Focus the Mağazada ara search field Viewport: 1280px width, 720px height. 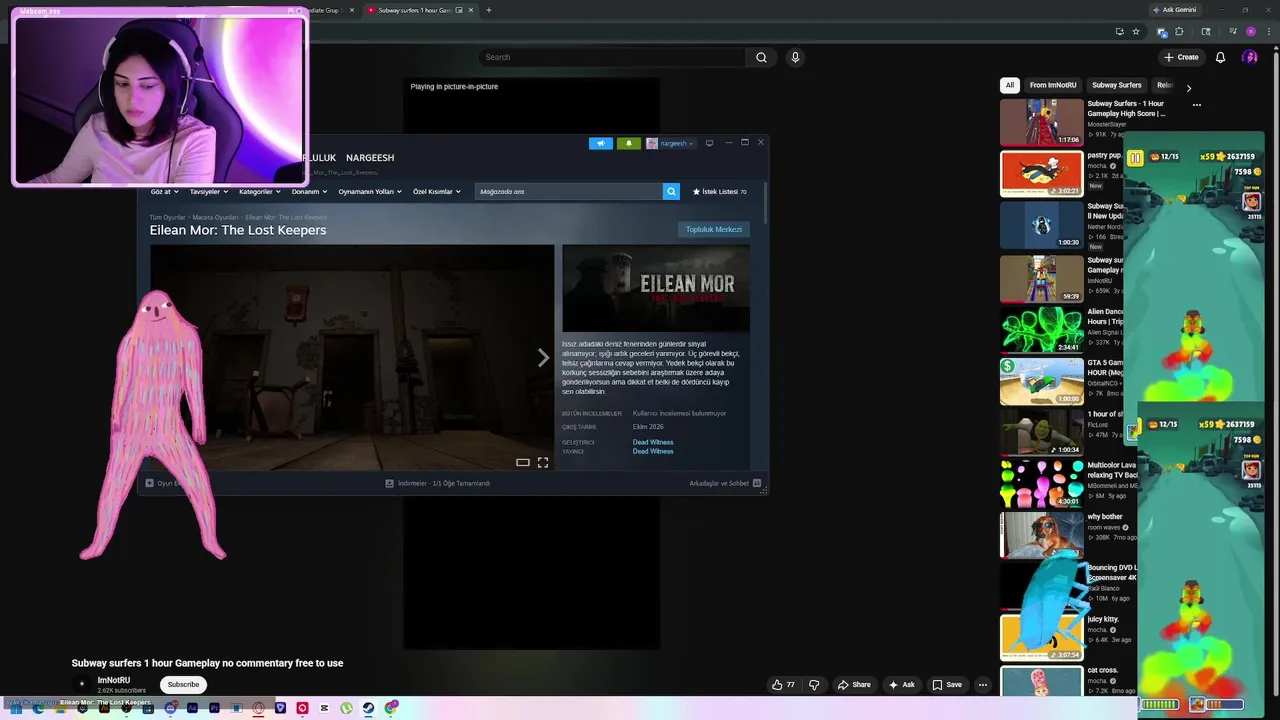[568, 191]
